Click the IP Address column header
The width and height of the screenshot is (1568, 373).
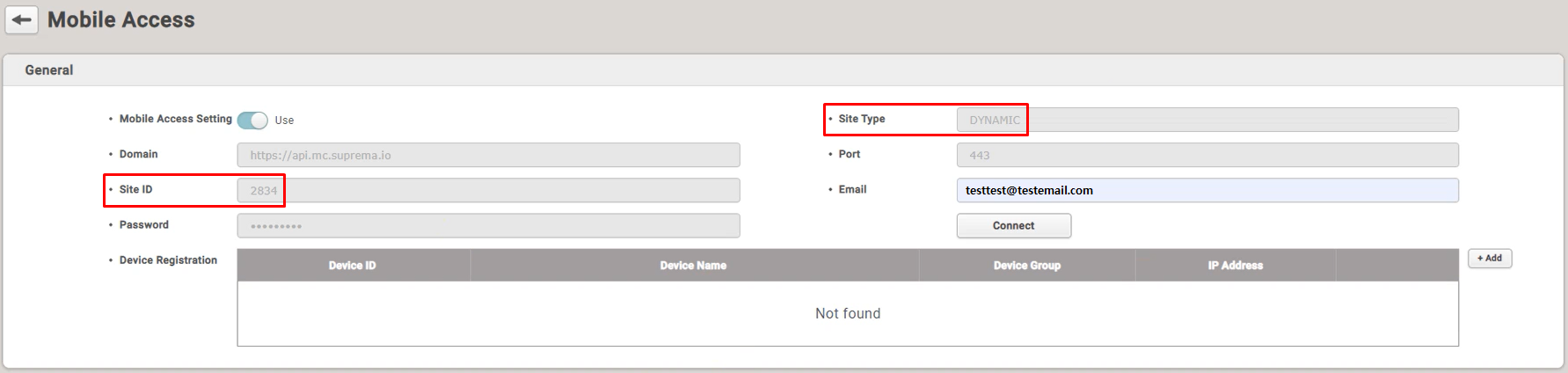tap(1235, 266)
